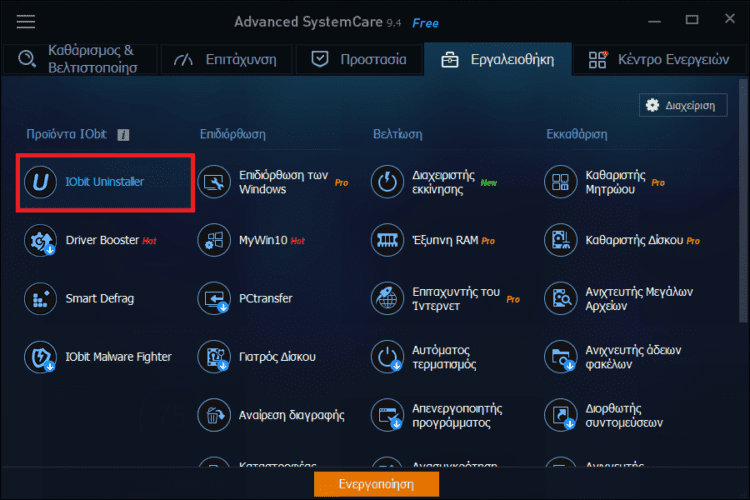Screen dimensions: 750x500
Task: Open MyWin10 tool icon
Action: [214, 240]
